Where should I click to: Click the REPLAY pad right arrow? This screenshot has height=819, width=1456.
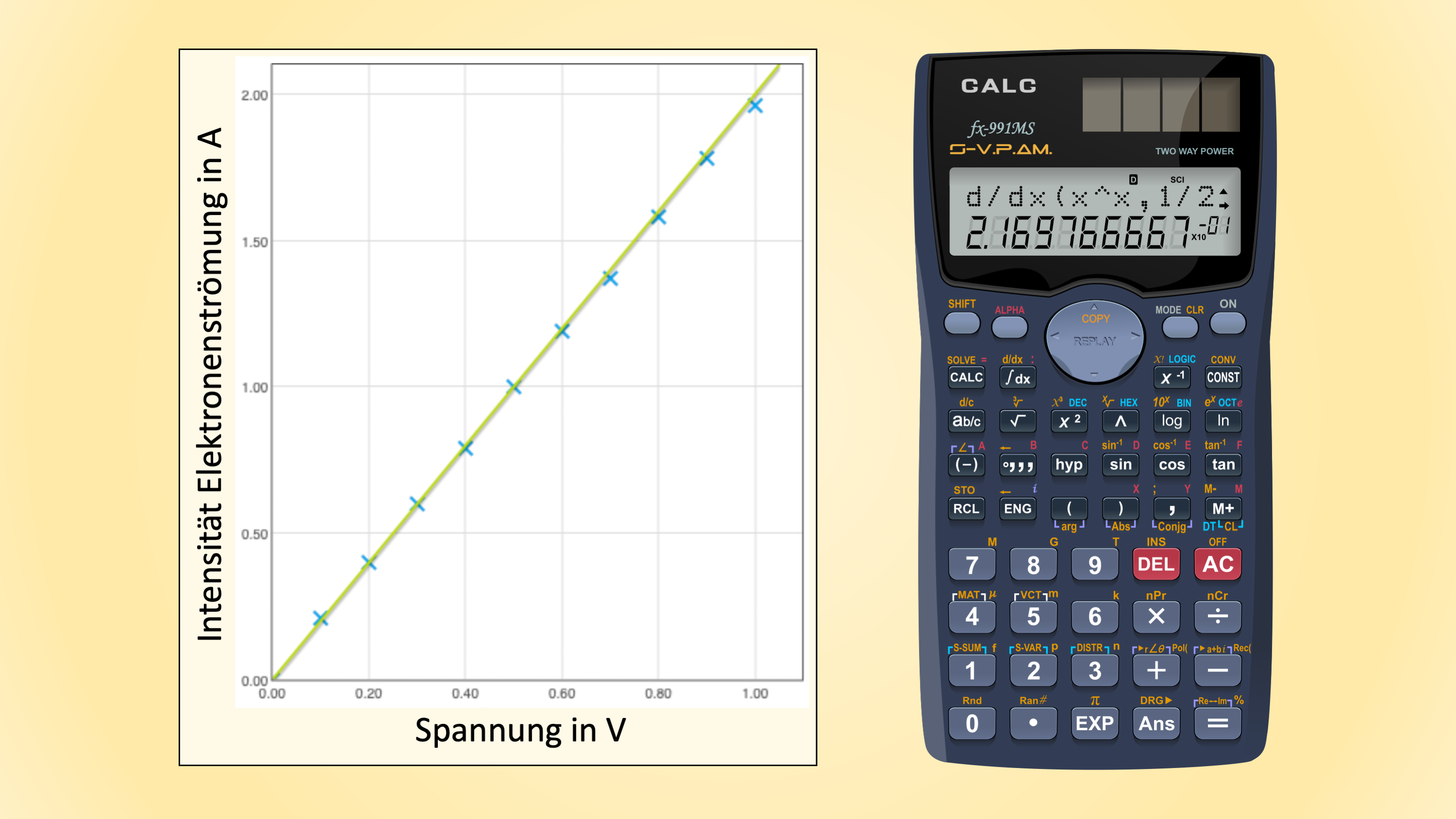[1135, 336]
